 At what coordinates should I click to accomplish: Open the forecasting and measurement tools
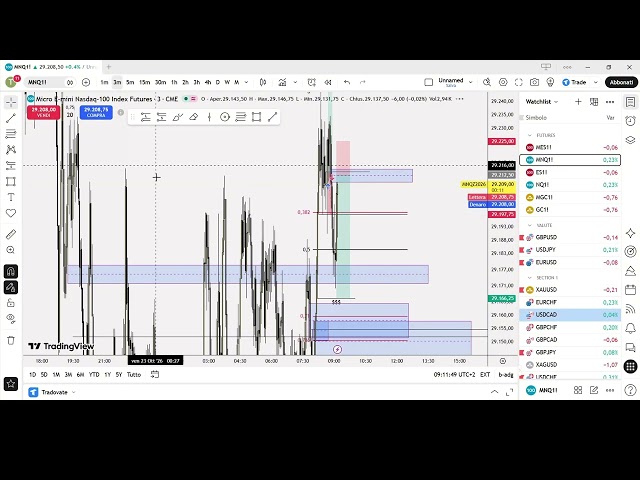[11, 165]
